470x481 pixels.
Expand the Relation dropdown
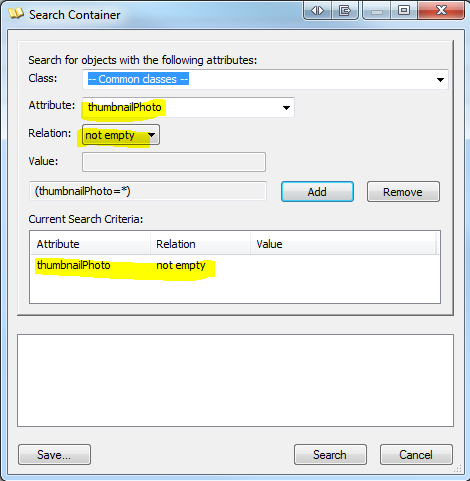[121, 135]
